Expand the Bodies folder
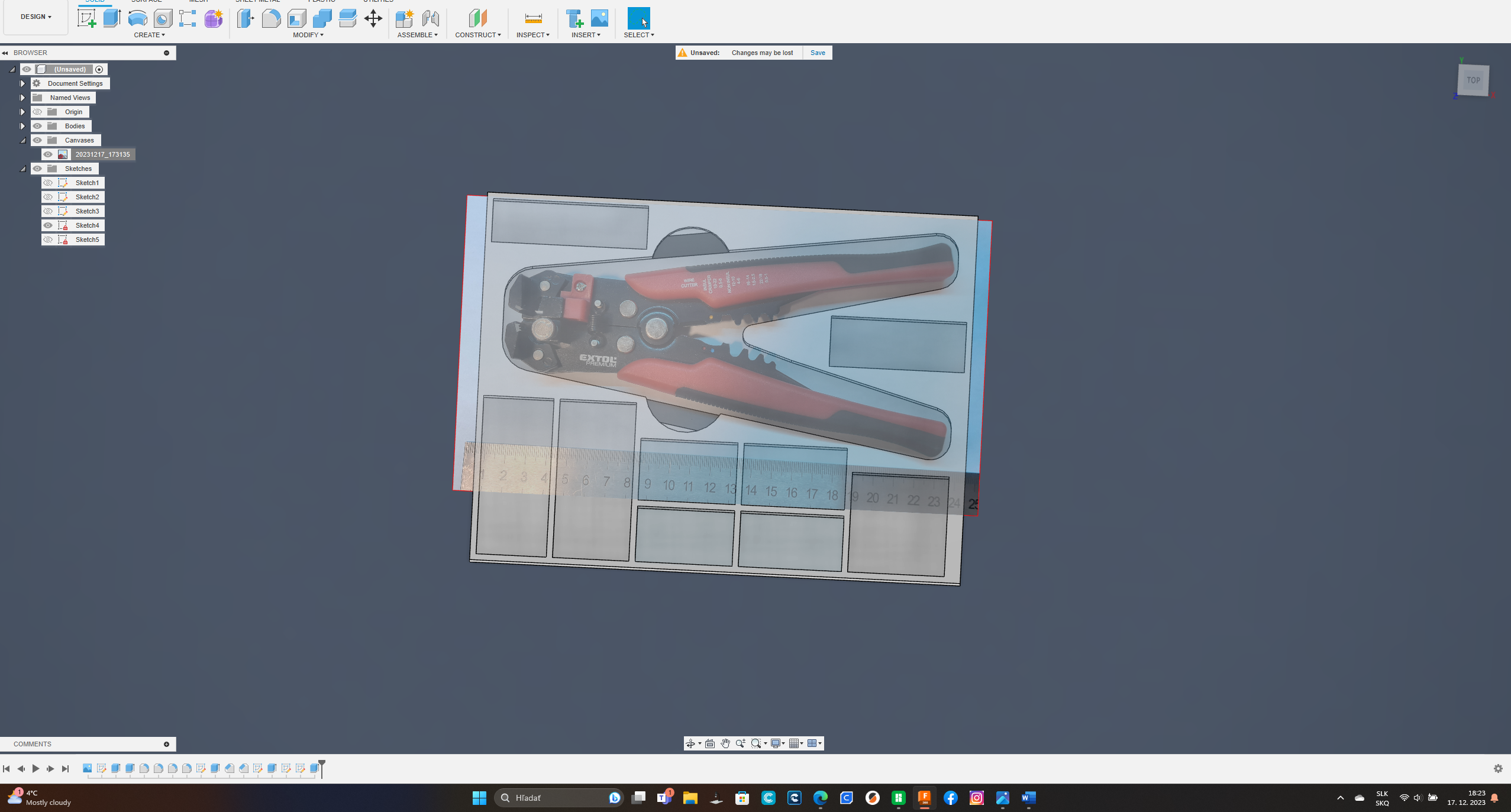 [22, 126]
